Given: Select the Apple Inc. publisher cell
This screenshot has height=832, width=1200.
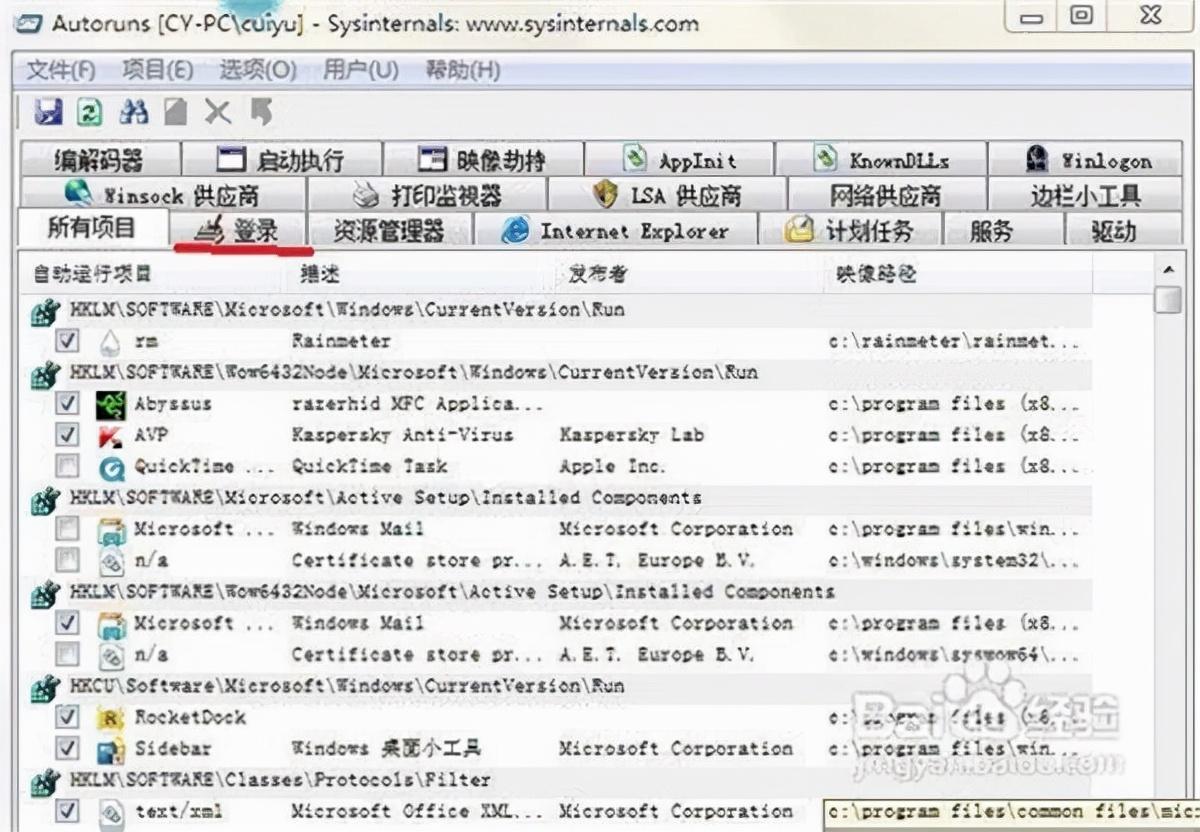Looking at the screenshot, I should pyautogui.click(x=612, y=466).
